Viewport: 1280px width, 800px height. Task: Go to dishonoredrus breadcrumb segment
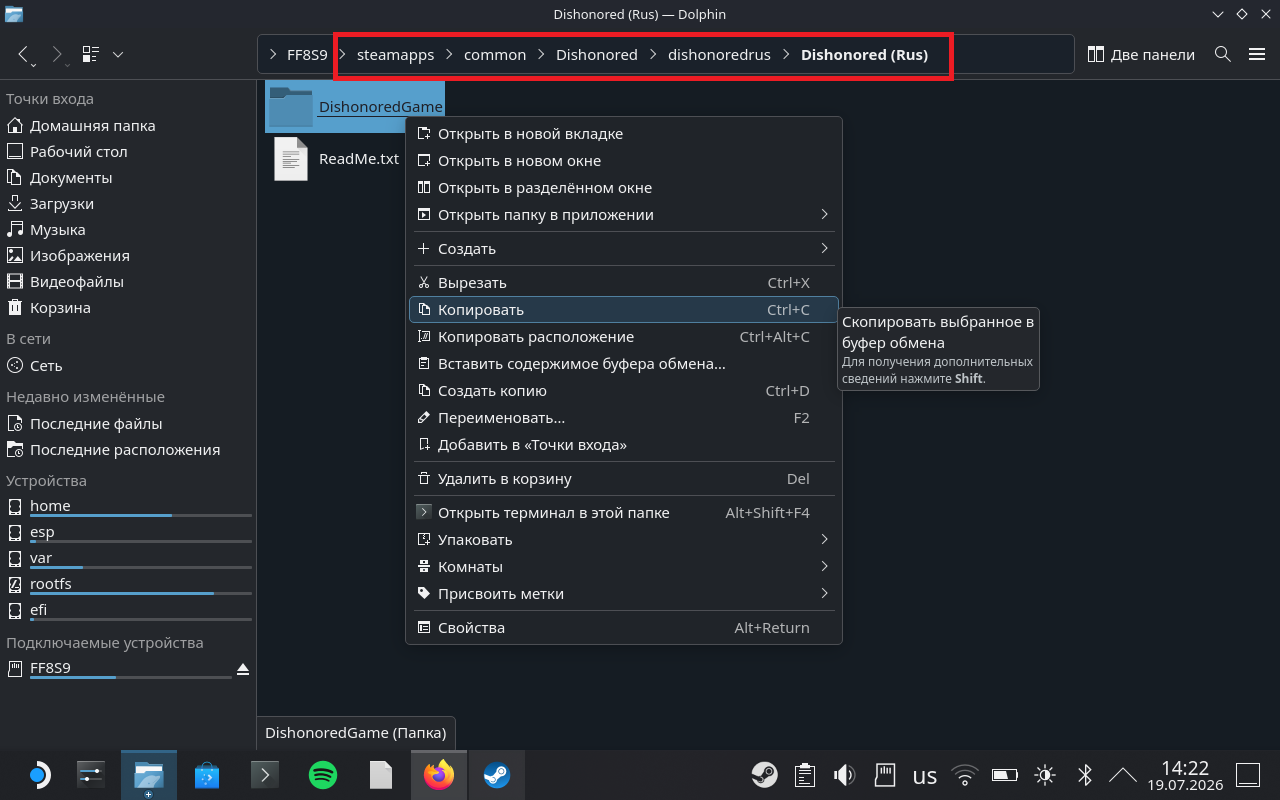[x=719, y=55]
